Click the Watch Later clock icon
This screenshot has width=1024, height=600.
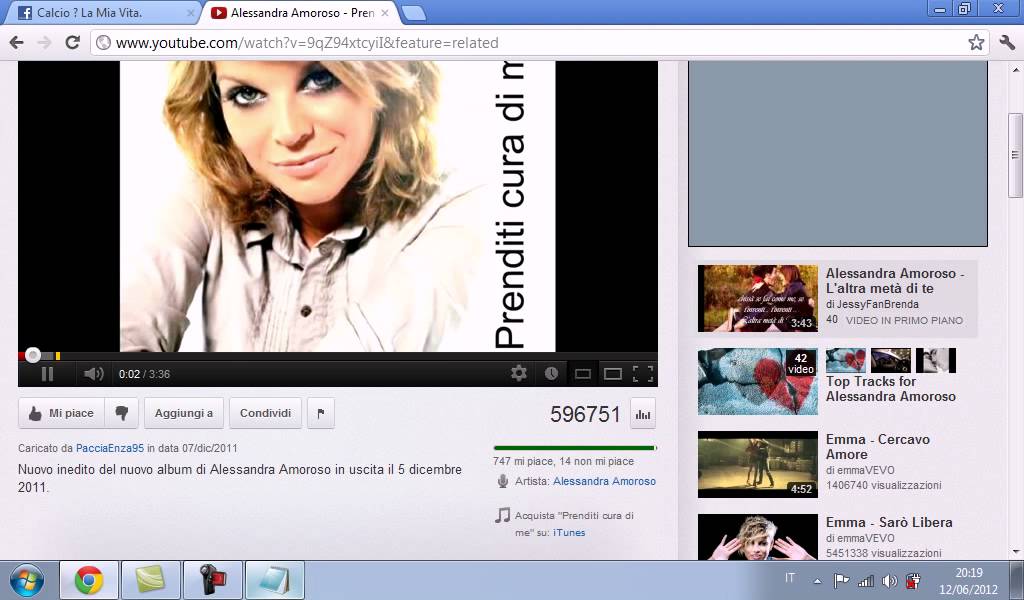(551, 373)
